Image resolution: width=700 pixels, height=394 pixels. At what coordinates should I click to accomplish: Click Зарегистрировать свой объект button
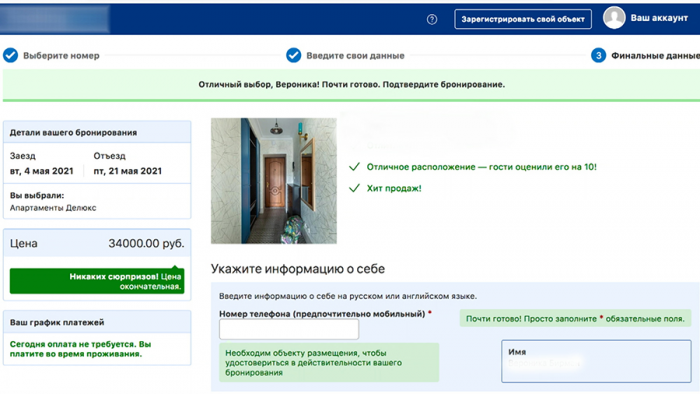pyautogui.click(x=523, y=19)
